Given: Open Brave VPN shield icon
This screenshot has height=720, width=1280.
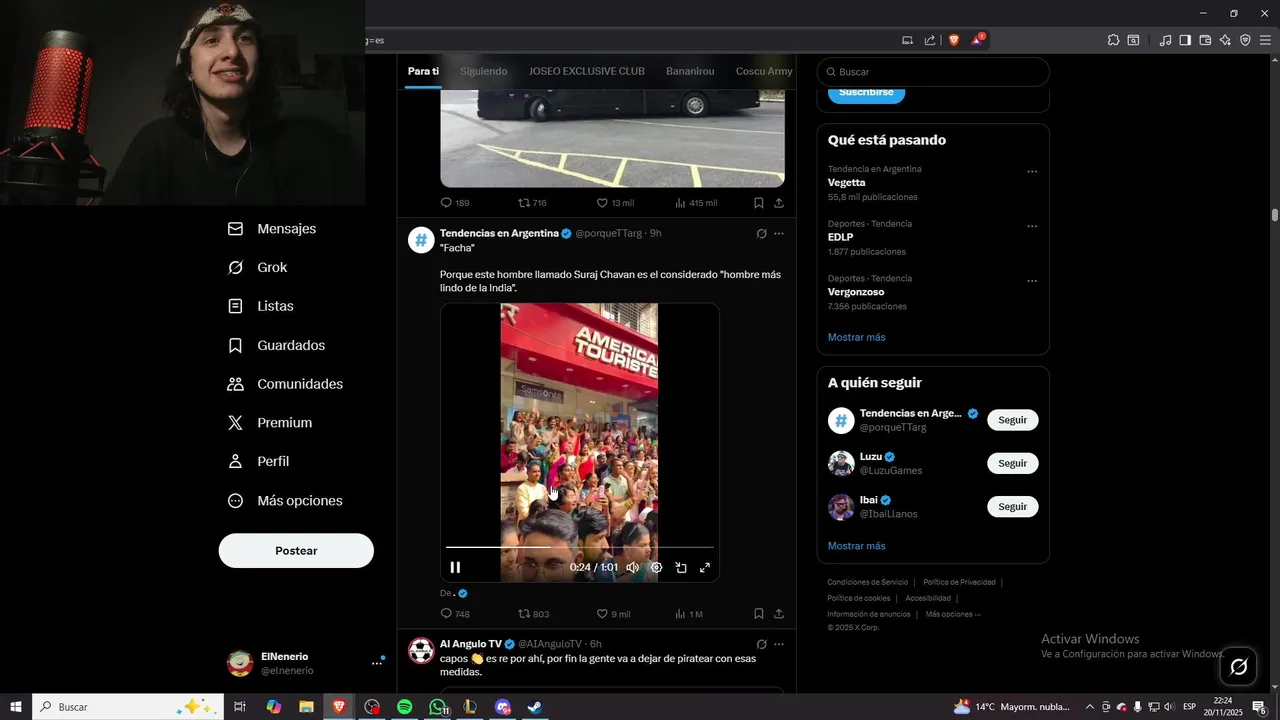Looking at the screenshot, I should click(1245, 40).
